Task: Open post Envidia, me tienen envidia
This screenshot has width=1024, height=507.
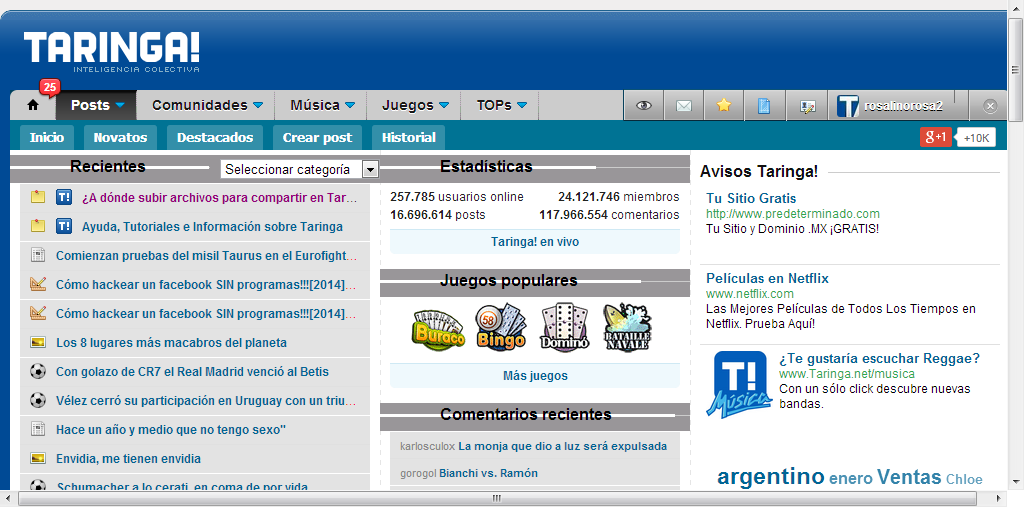Action: (128, 459)
